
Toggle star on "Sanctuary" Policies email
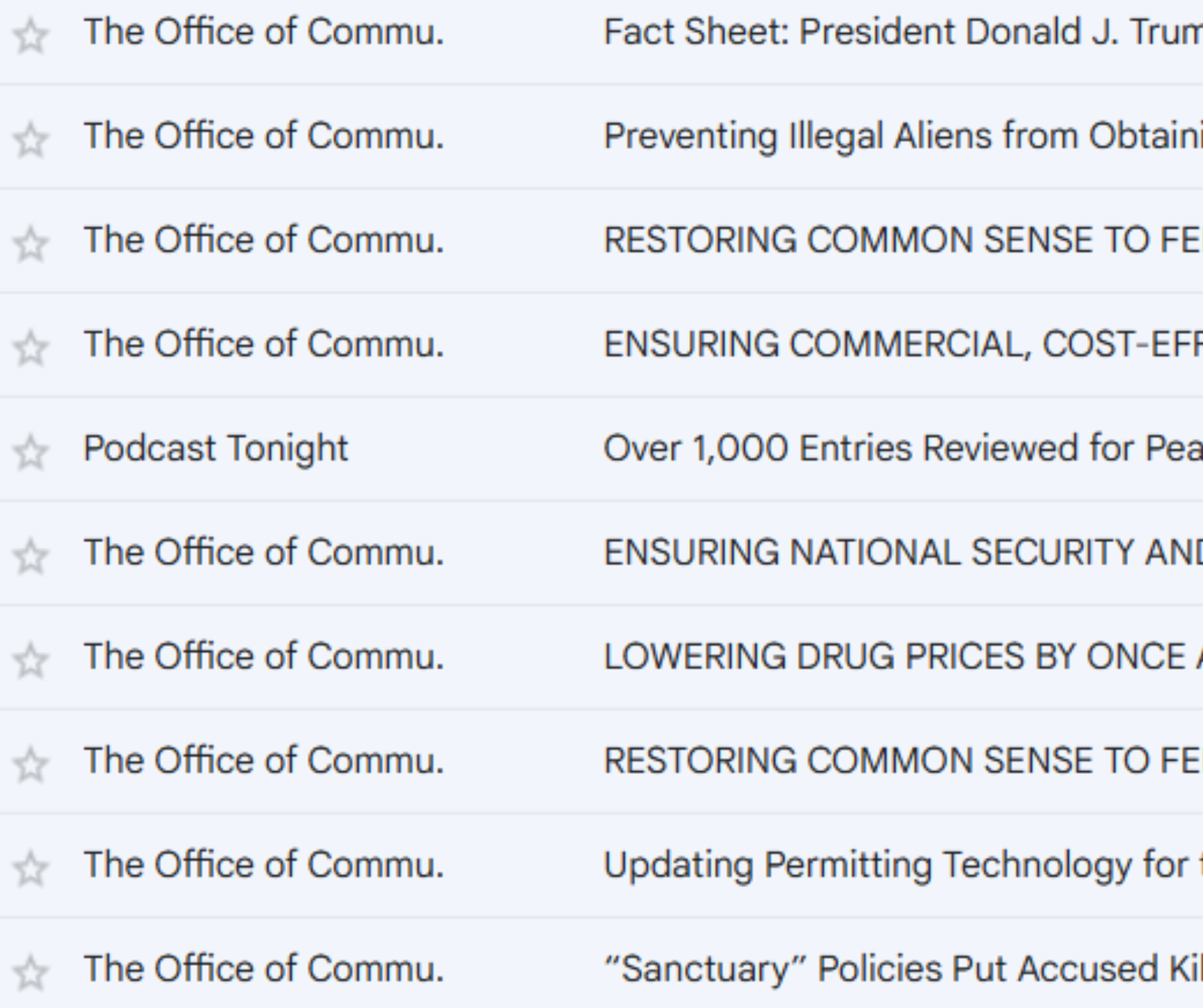tap(30, 973)
